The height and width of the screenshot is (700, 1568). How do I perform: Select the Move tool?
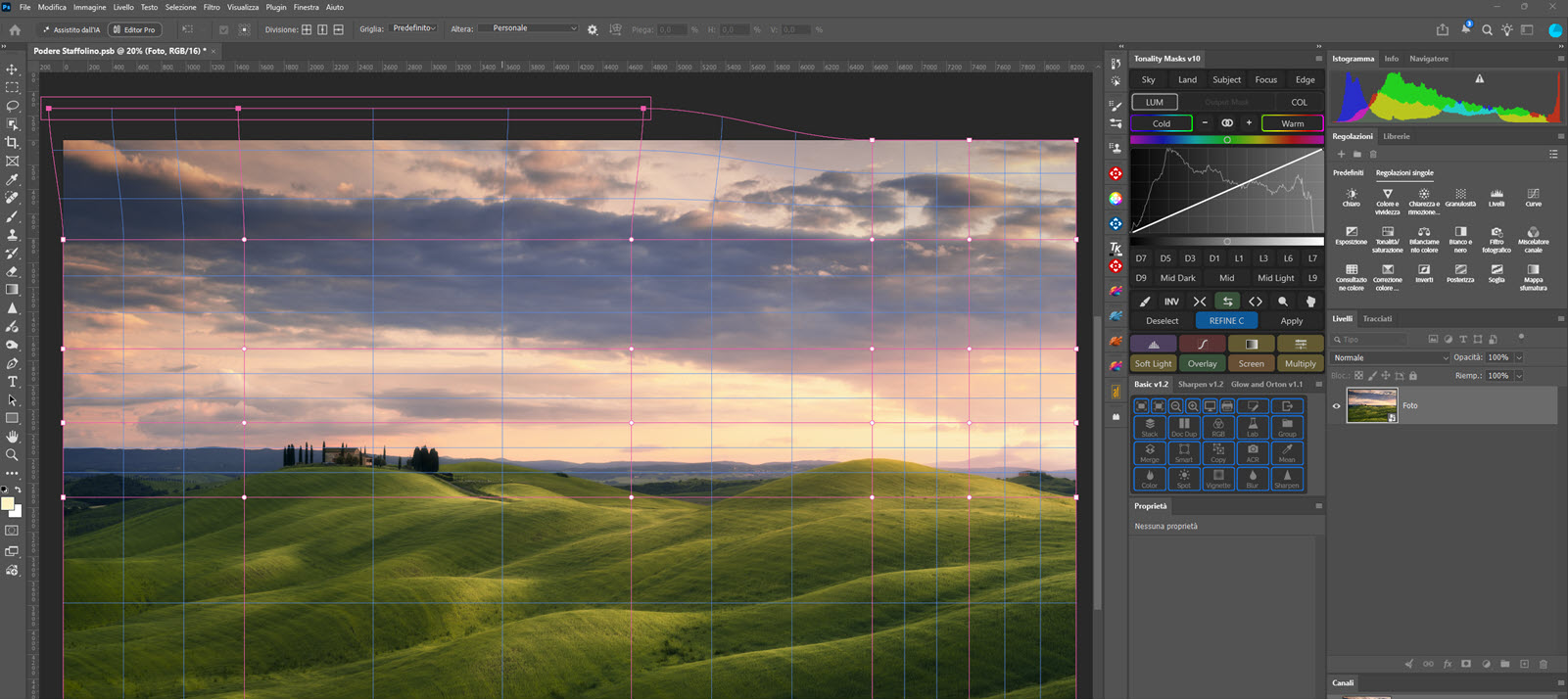[12, 70]
